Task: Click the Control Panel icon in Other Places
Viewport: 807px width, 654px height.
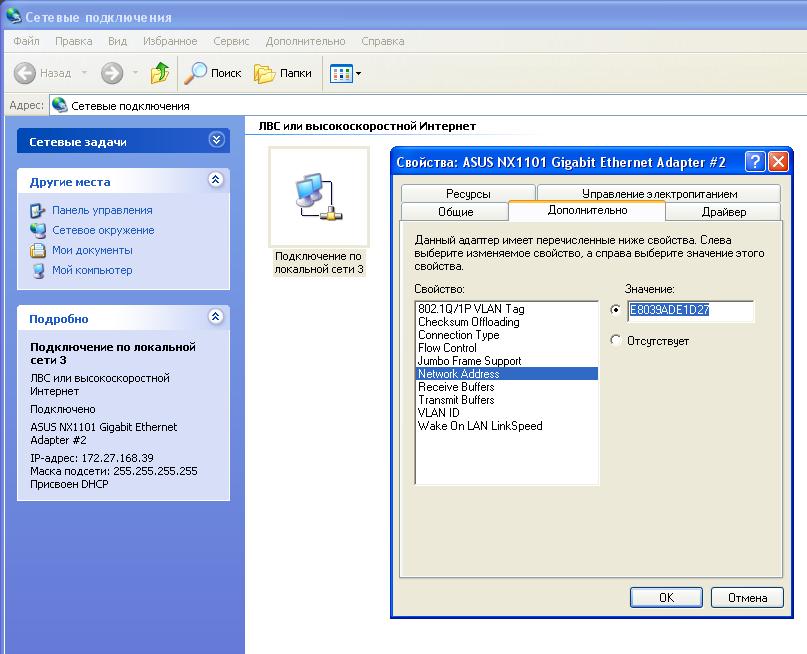Action: [x=38, y=210]
